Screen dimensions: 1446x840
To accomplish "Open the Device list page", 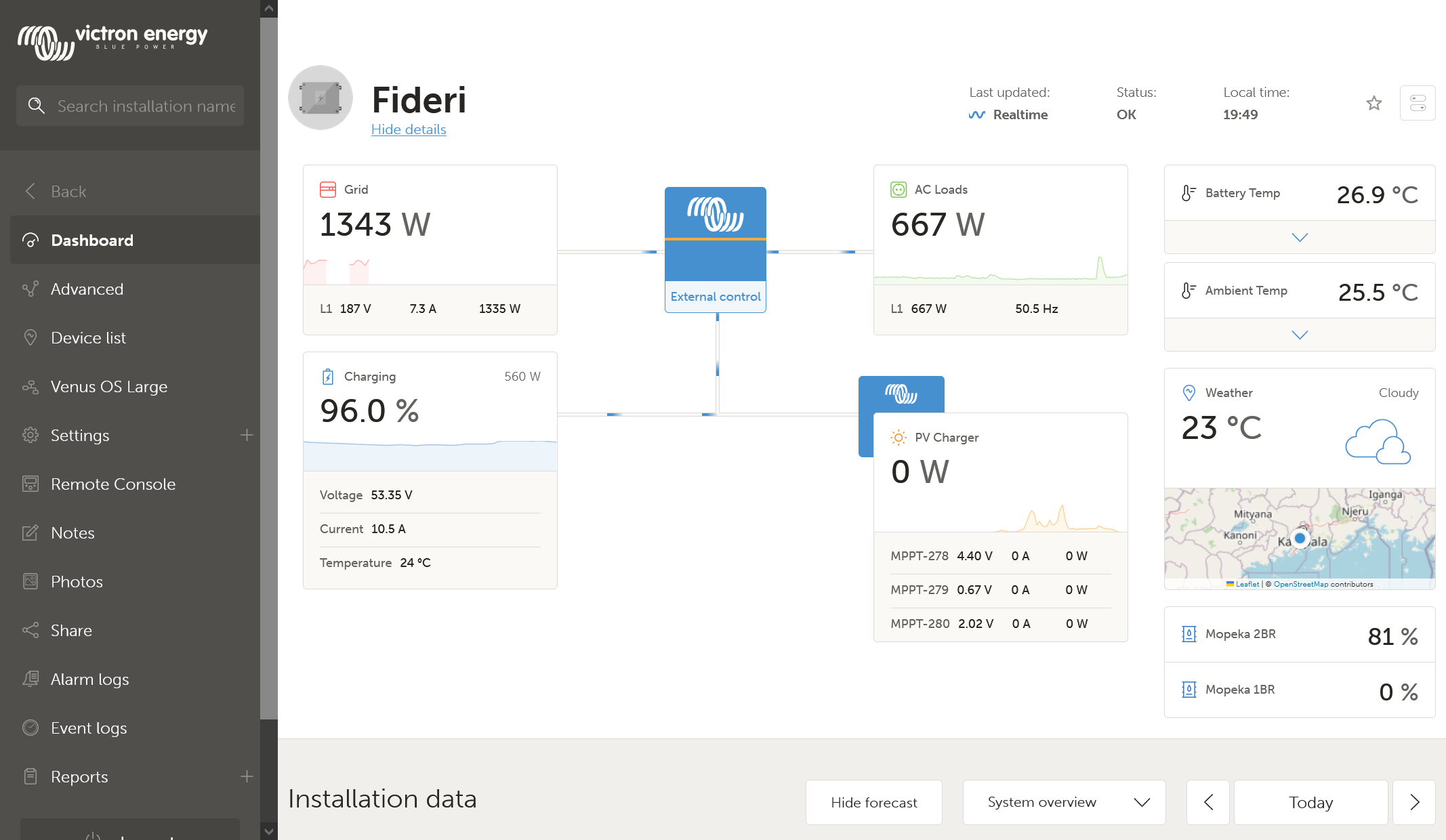I will click(x=88, y=338).
